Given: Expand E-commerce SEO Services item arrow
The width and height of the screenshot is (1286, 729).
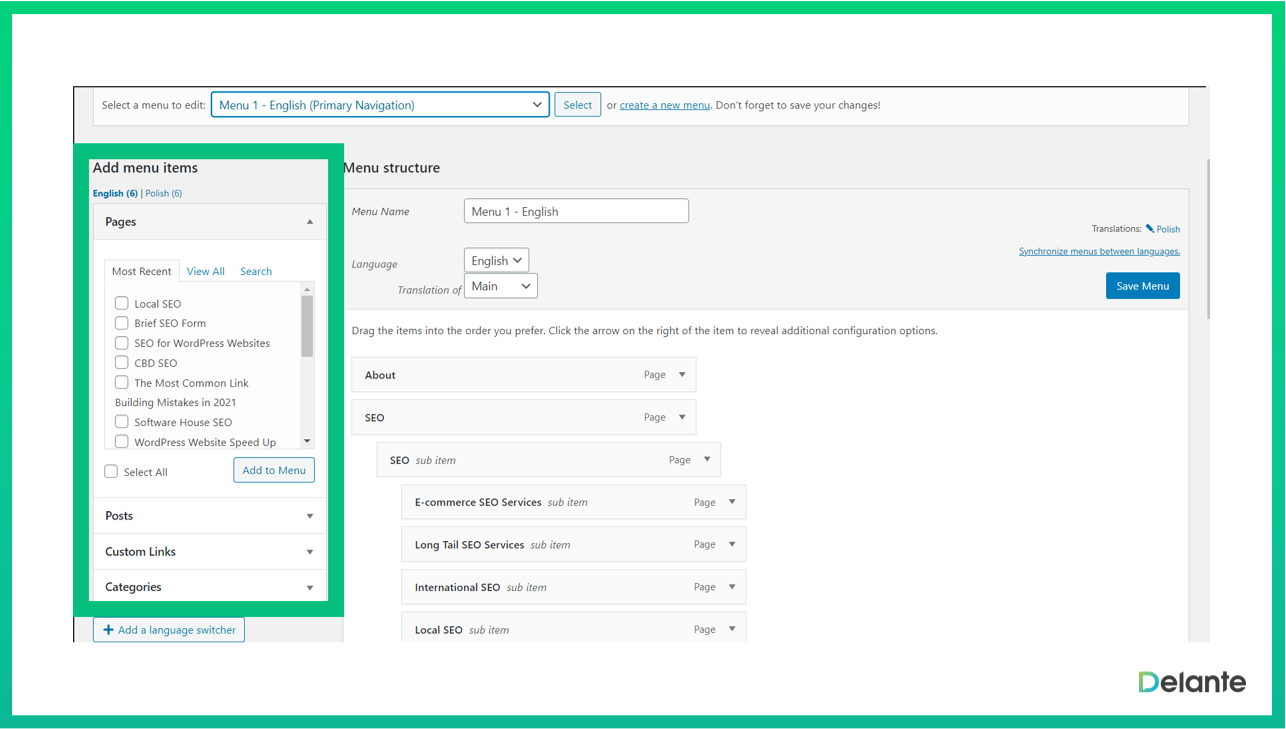Looking at the screenshot, I should click(732, 502).
